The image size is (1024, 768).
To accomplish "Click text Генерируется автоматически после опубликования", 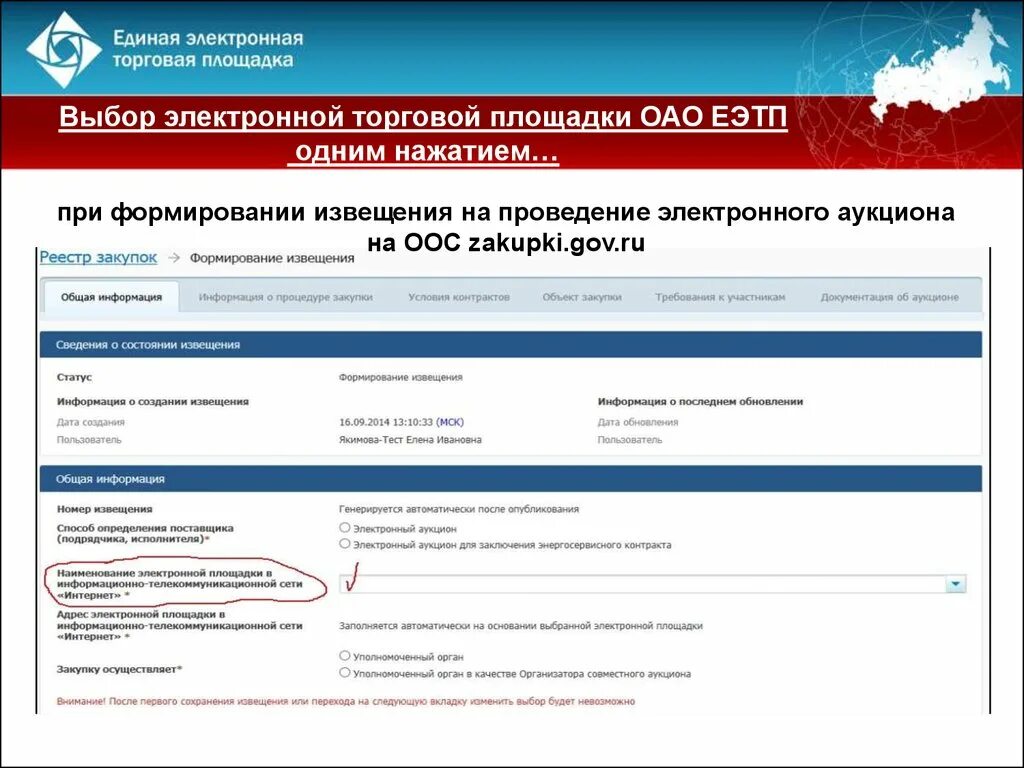I will point(458,509).
